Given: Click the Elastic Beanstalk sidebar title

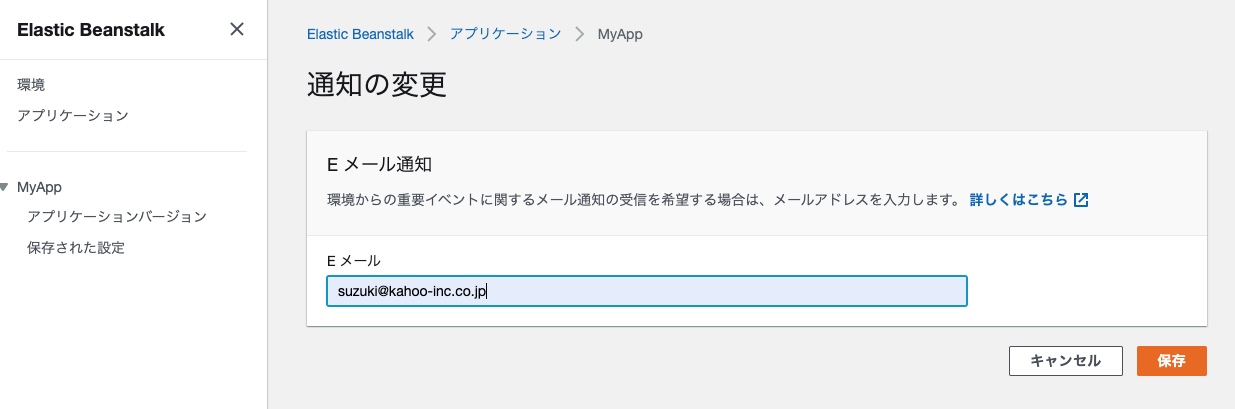Looking at the screenshot, I should coord(91,29).
